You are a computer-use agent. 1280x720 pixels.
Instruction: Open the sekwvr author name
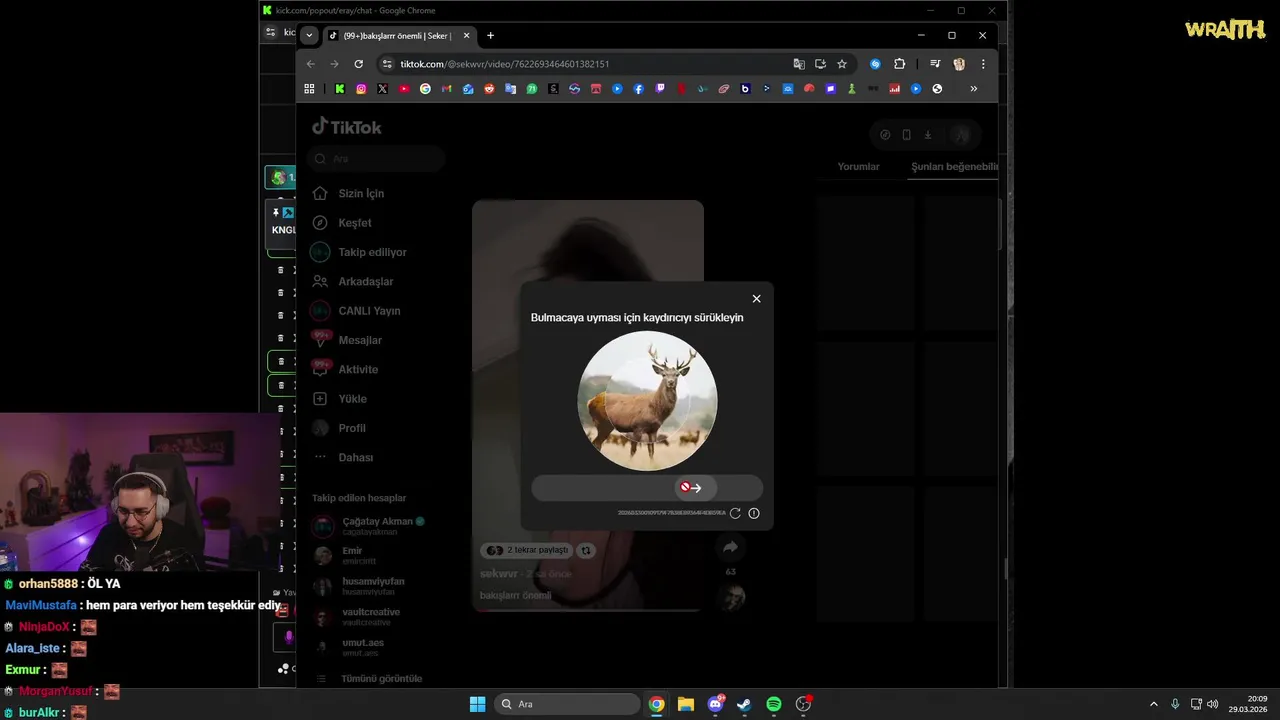tap(498, 574)
